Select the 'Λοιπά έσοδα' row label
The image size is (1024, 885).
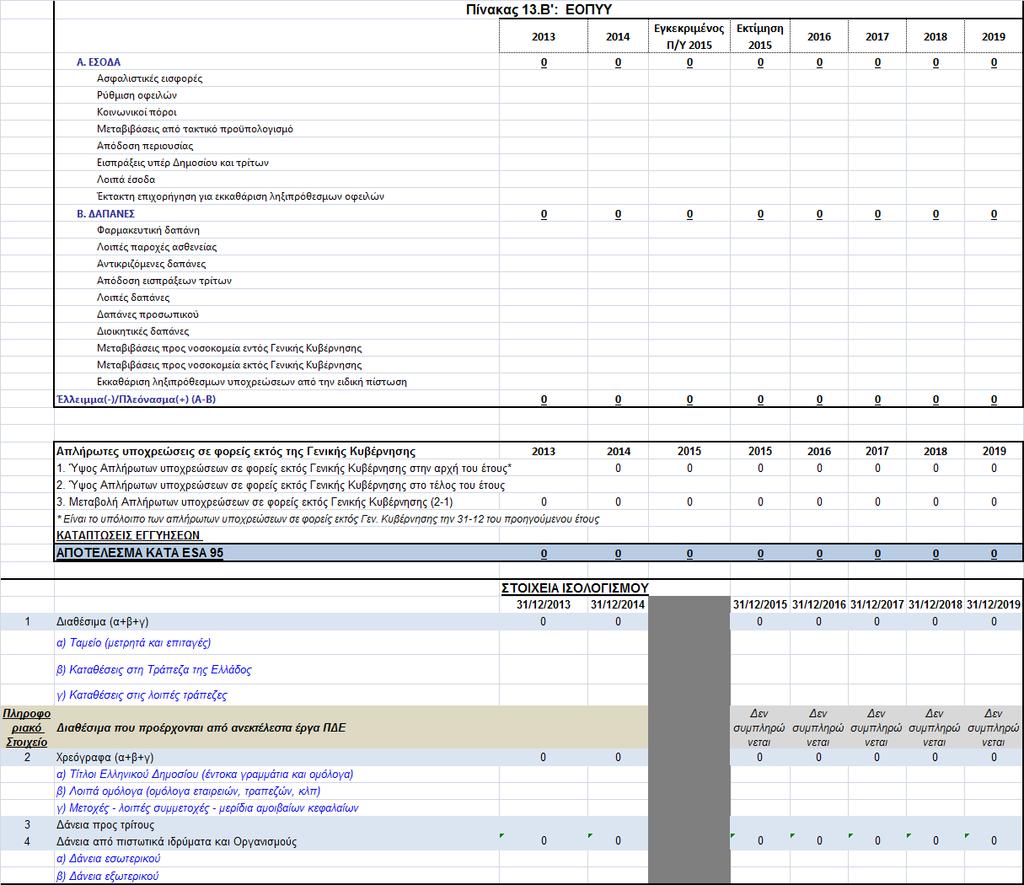tap(126, 180)
